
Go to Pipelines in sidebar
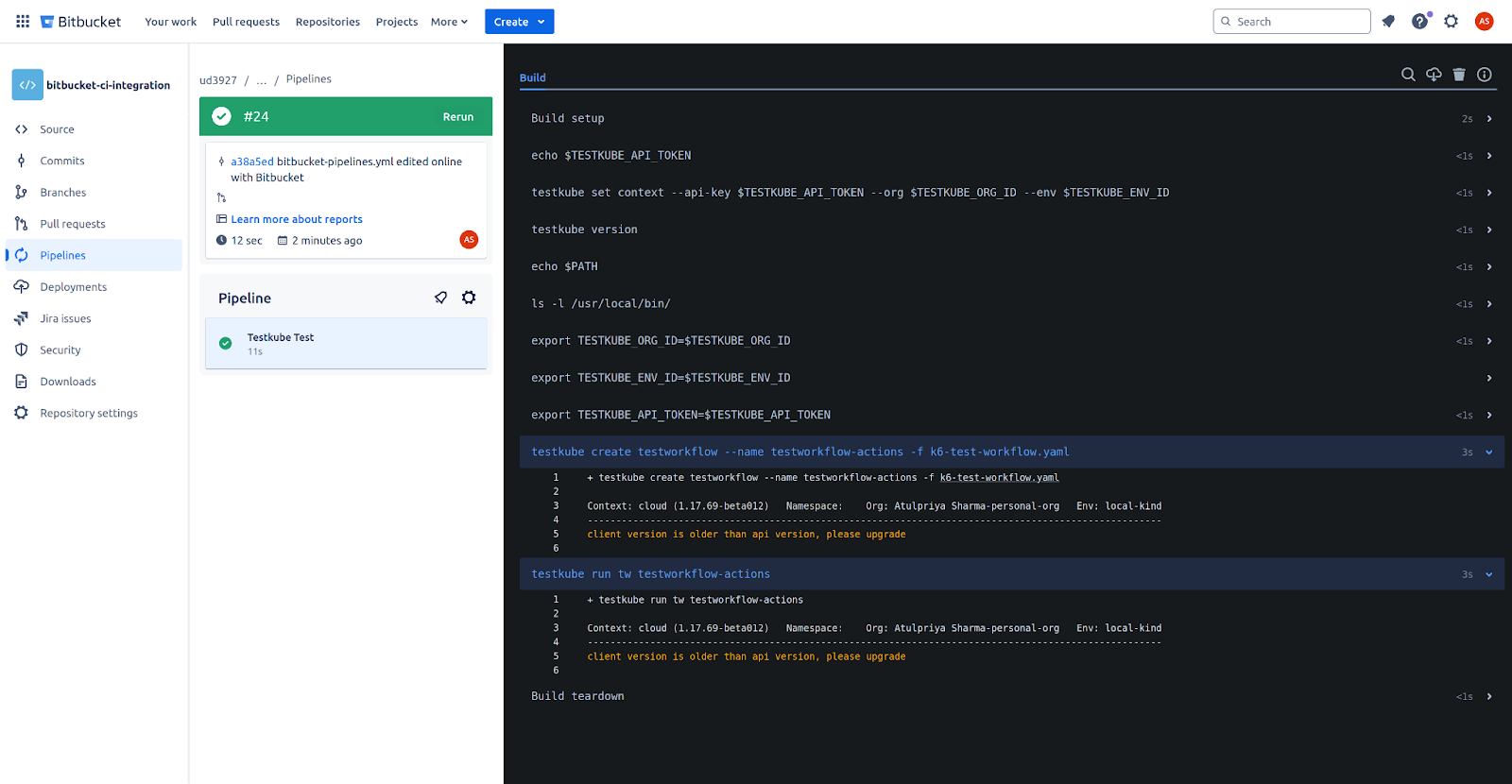point(94,255)
